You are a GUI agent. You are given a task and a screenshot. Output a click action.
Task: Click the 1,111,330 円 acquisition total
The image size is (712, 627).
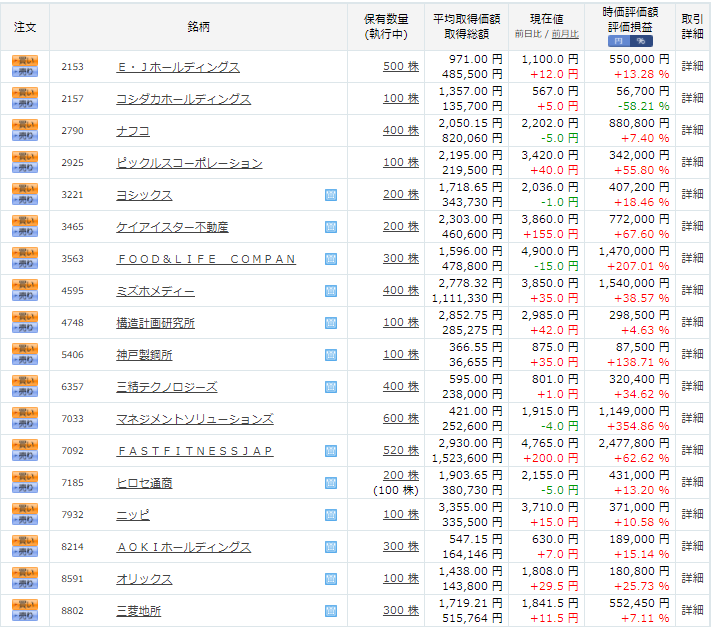click(467, 298)
